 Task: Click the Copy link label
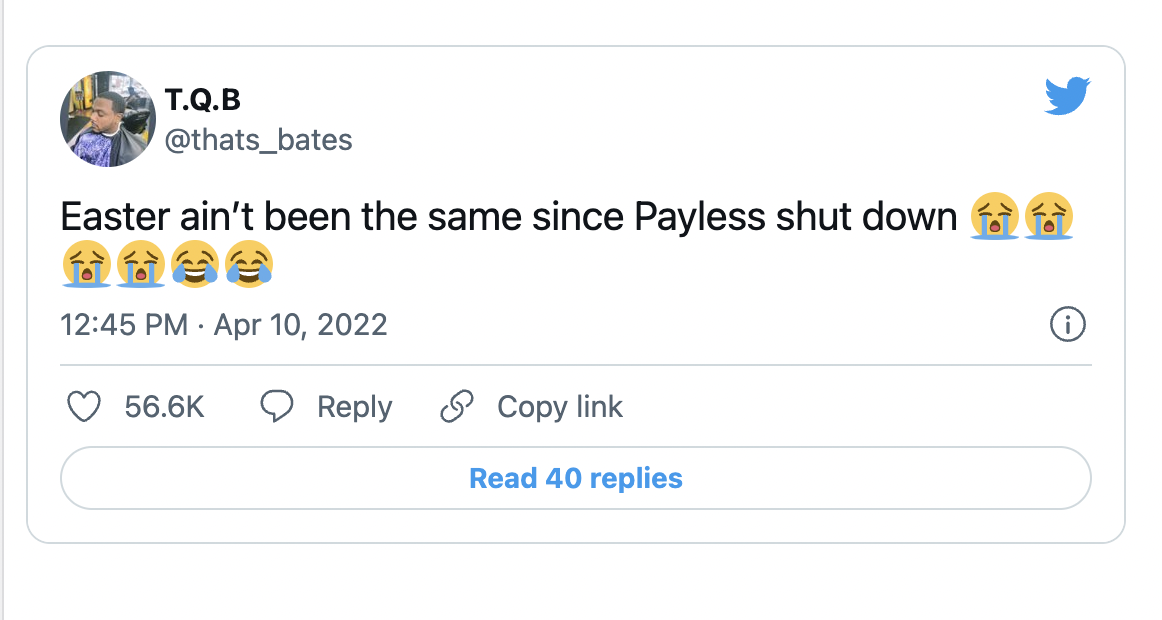[559, 407]
